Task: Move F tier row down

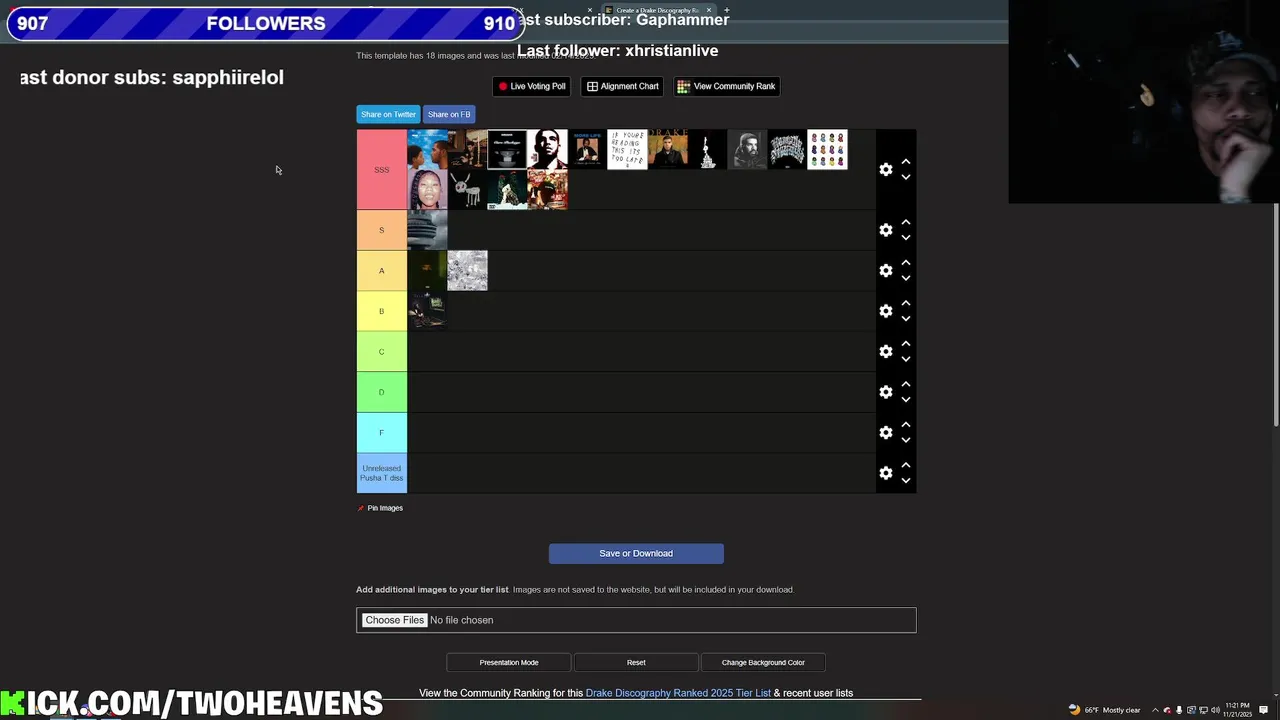Action: (905, 439)
